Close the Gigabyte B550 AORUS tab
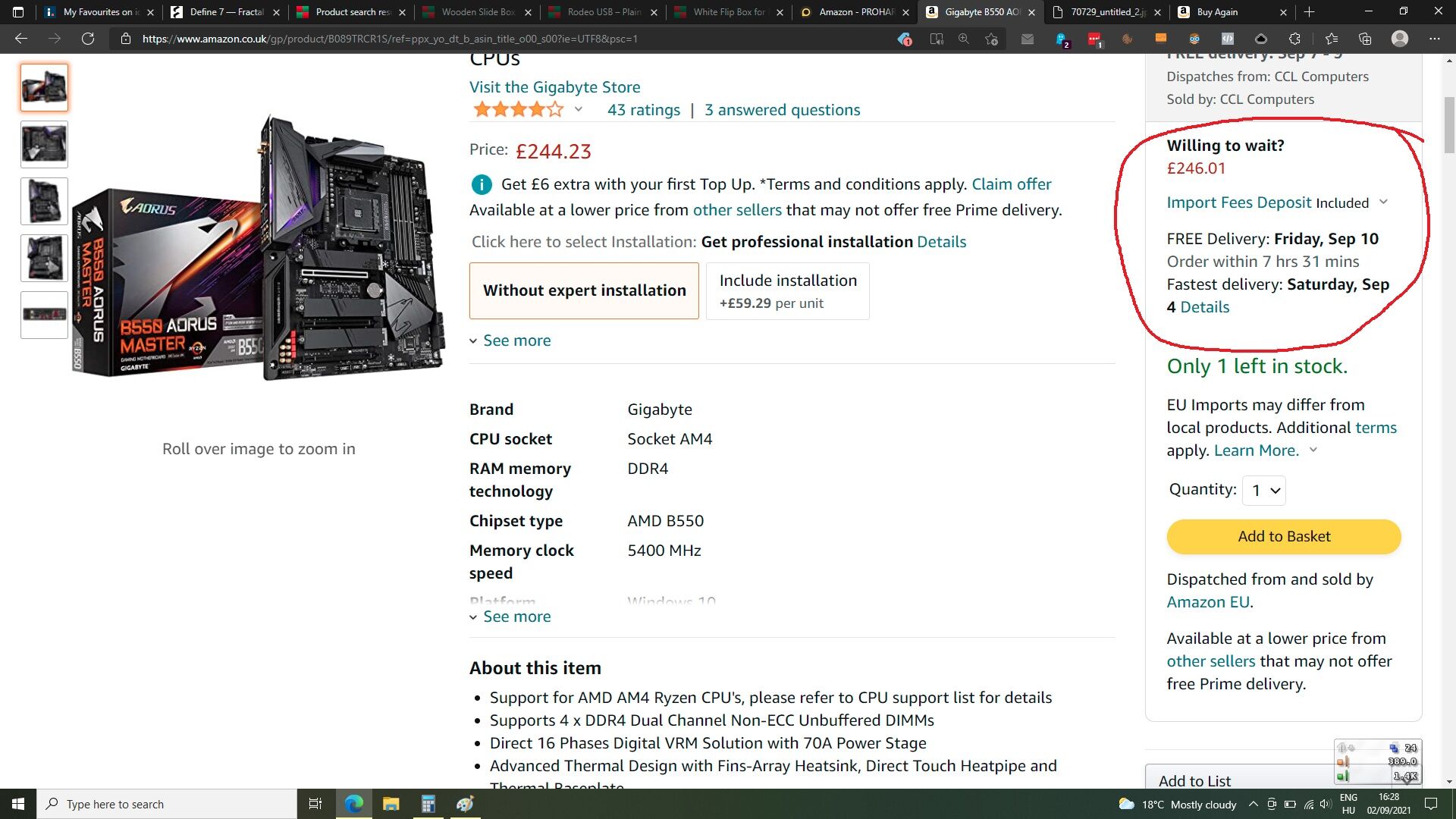1456x819 pixels. click(x=1031, y=12)
